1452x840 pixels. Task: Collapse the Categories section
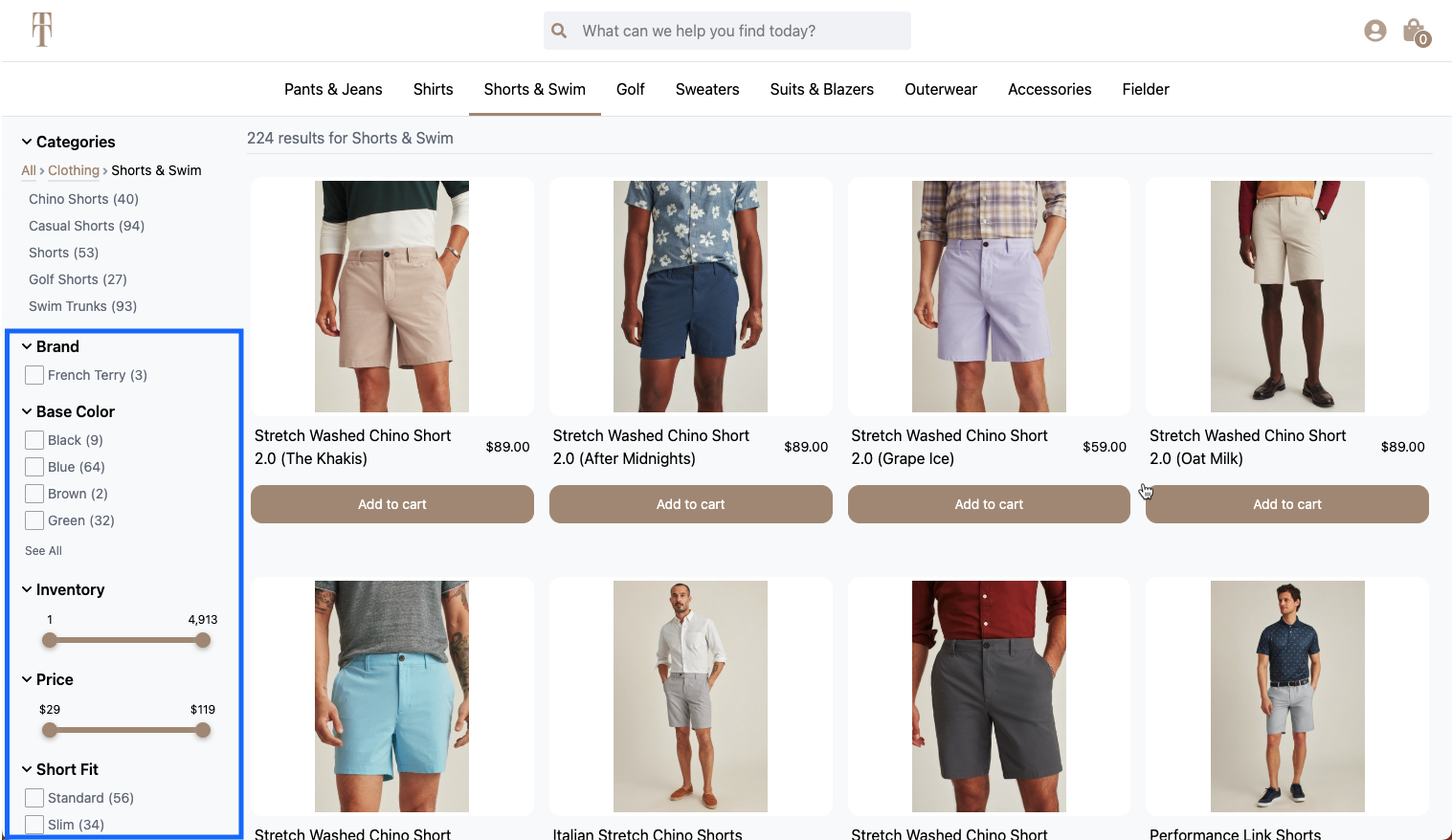tap(68, 142)
